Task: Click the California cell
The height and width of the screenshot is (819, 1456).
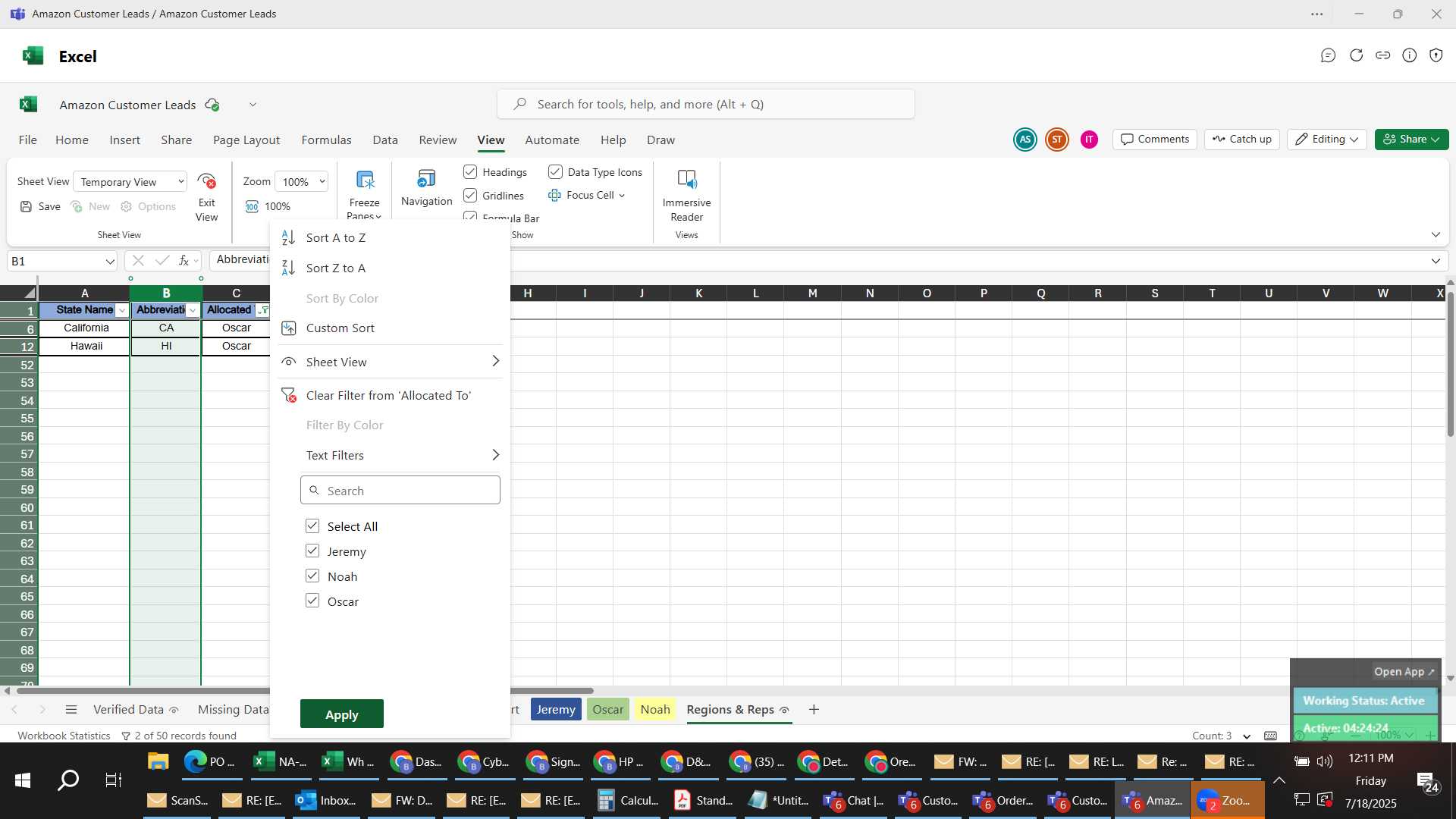Action: (x=85, y=328)
